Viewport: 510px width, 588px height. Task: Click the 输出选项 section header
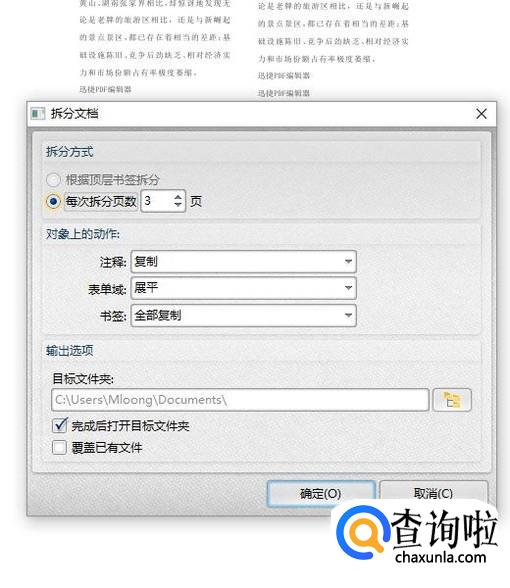point(70,351)
